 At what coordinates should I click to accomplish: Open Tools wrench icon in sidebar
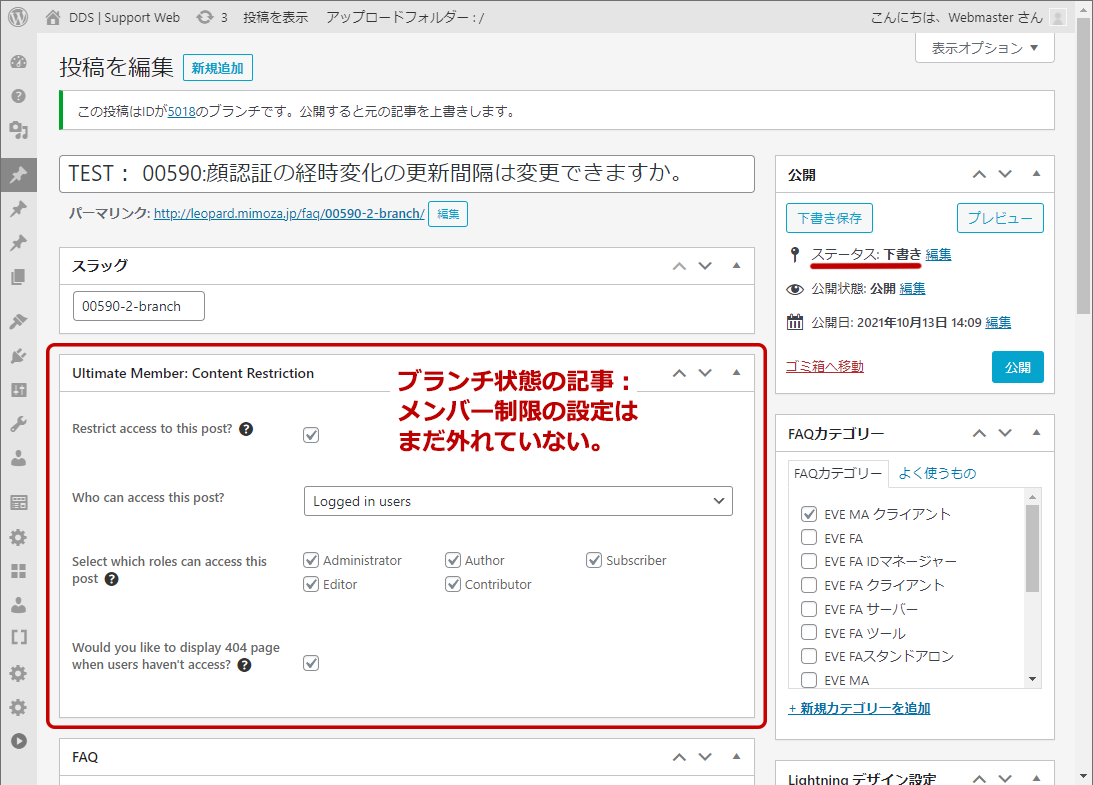click(18, 424)
